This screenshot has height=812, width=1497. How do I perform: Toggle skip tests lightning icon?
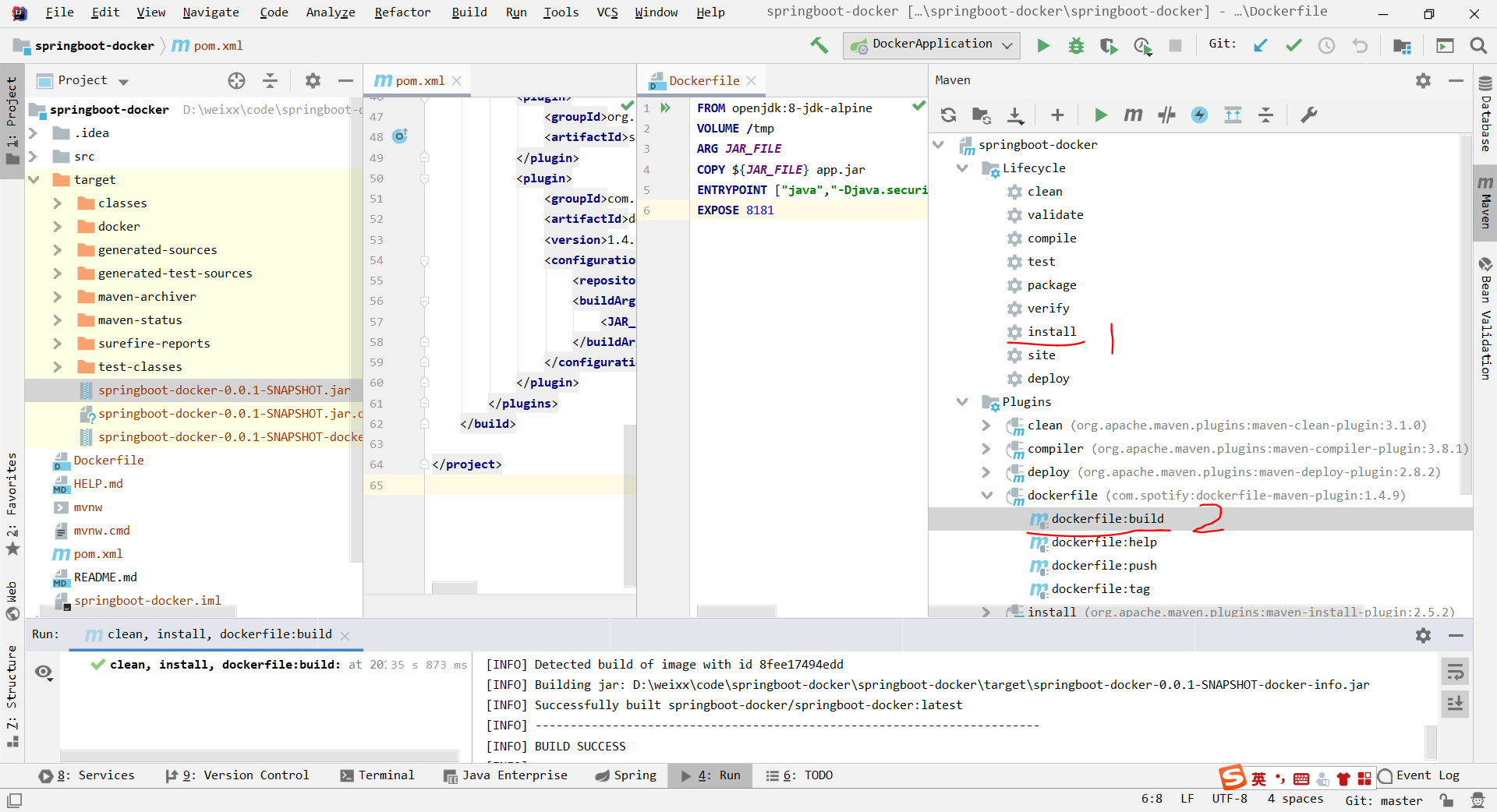pyautogui.click(x=1199, y=115)
